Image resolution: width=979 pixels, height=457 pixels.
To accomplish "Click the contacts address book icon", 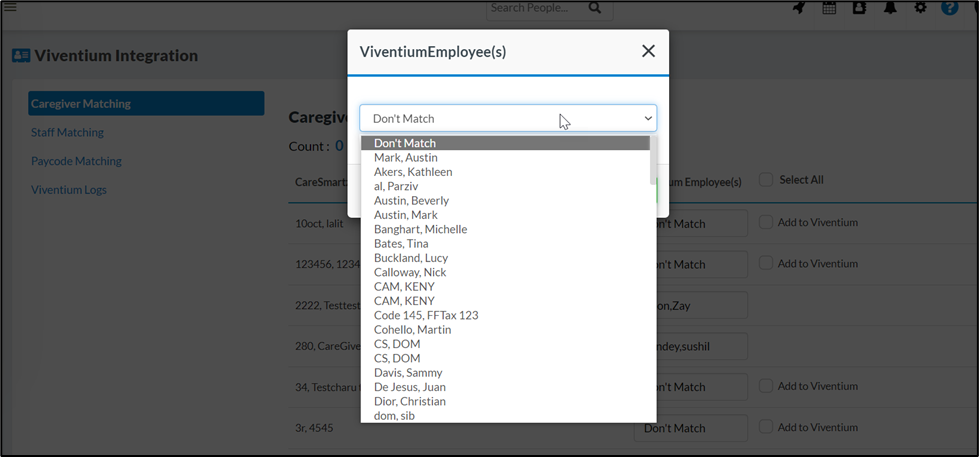I will click(859, 8).
